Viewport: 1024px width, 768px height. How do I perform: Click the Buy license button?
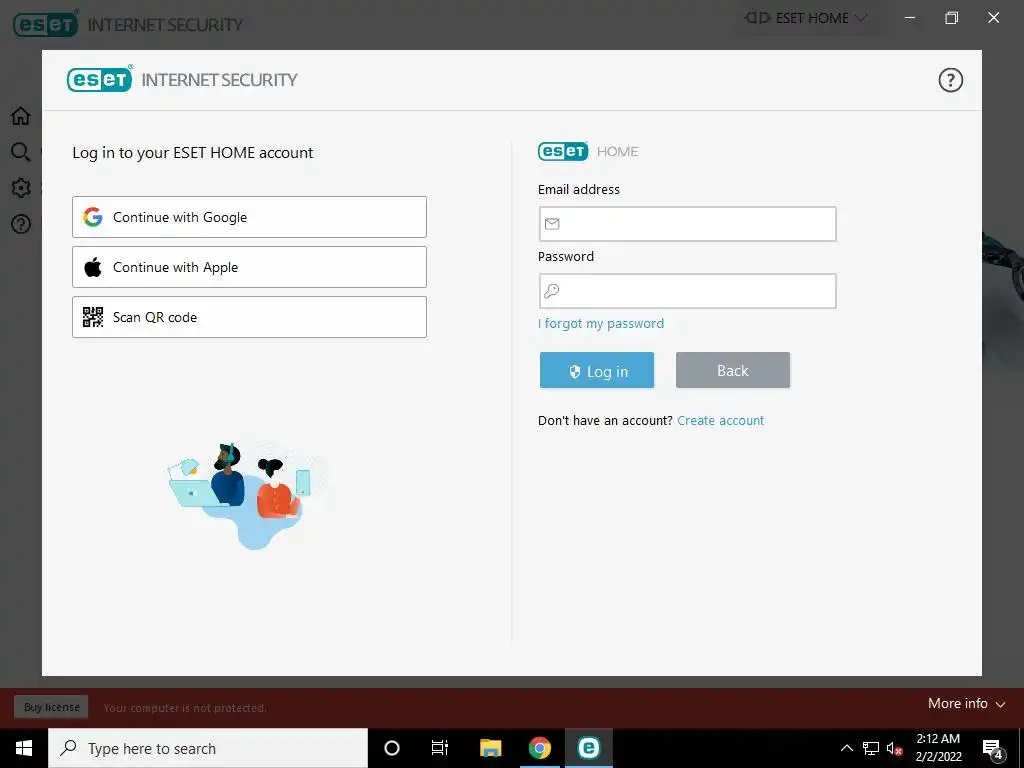[x=52, y=707]
